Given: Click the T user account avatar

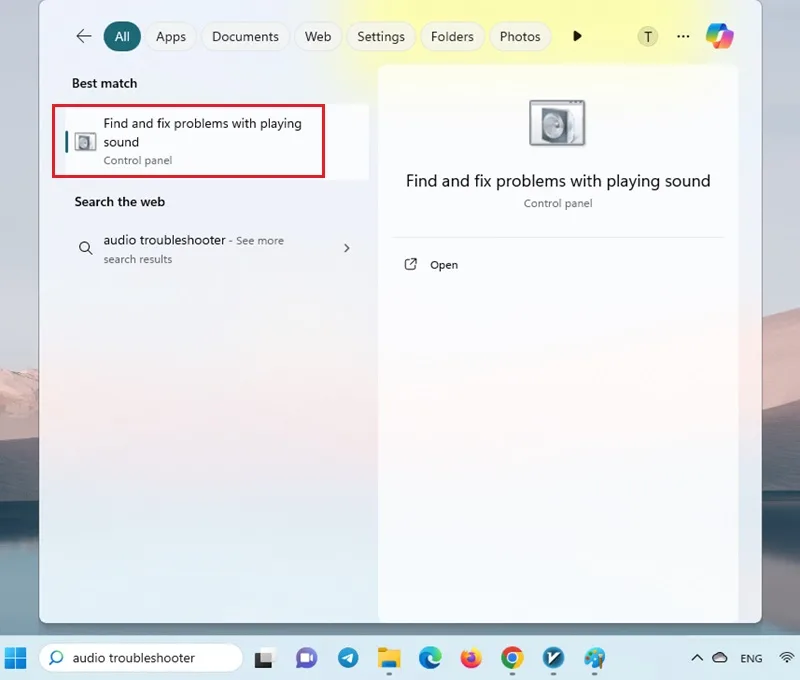Looking at the screenshot, I should coord(647,37).
